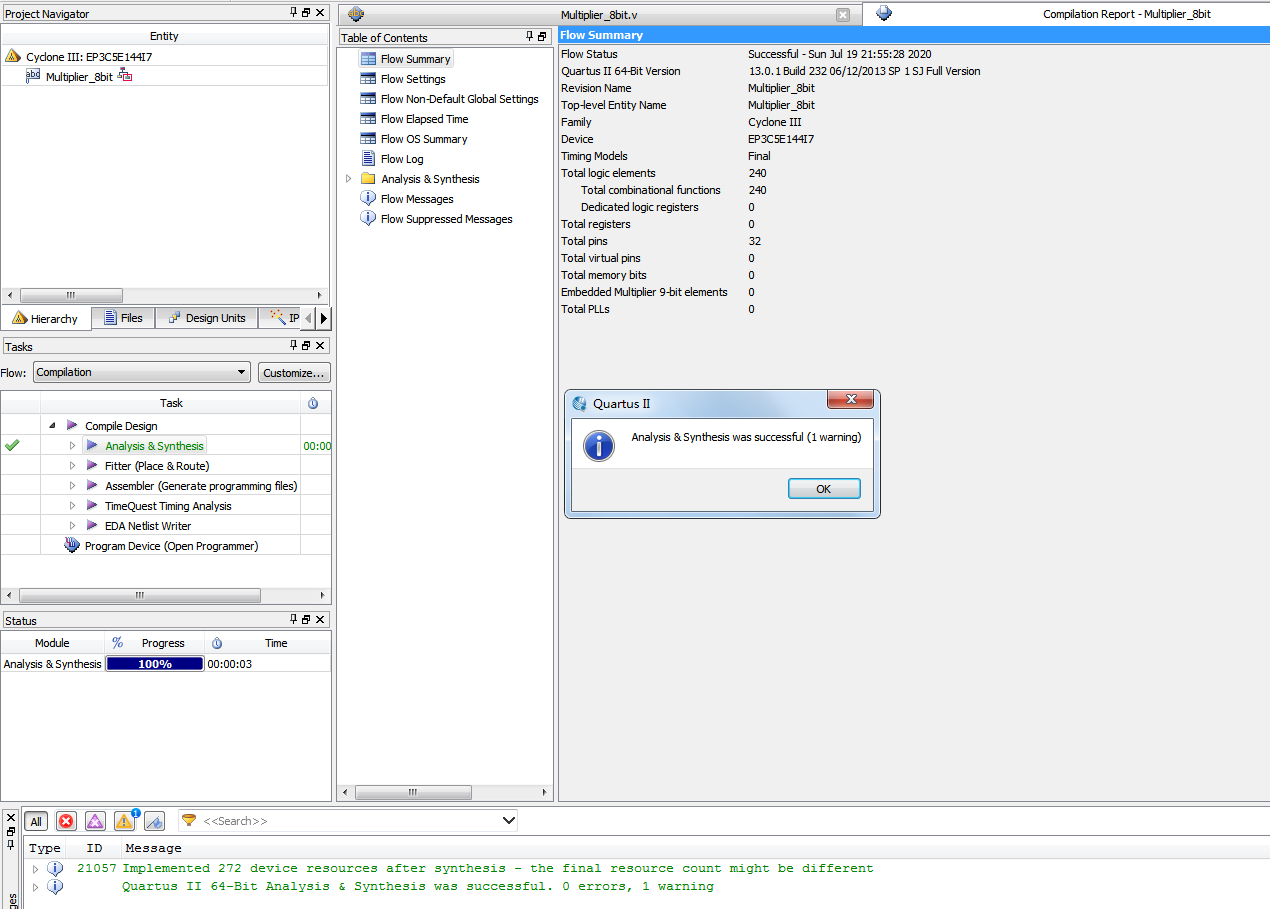Image resolution: width=1270 pixels, height=909 pixels.
Task: Pin the Table of Contents panel
Action: click(x=530, y=37)
